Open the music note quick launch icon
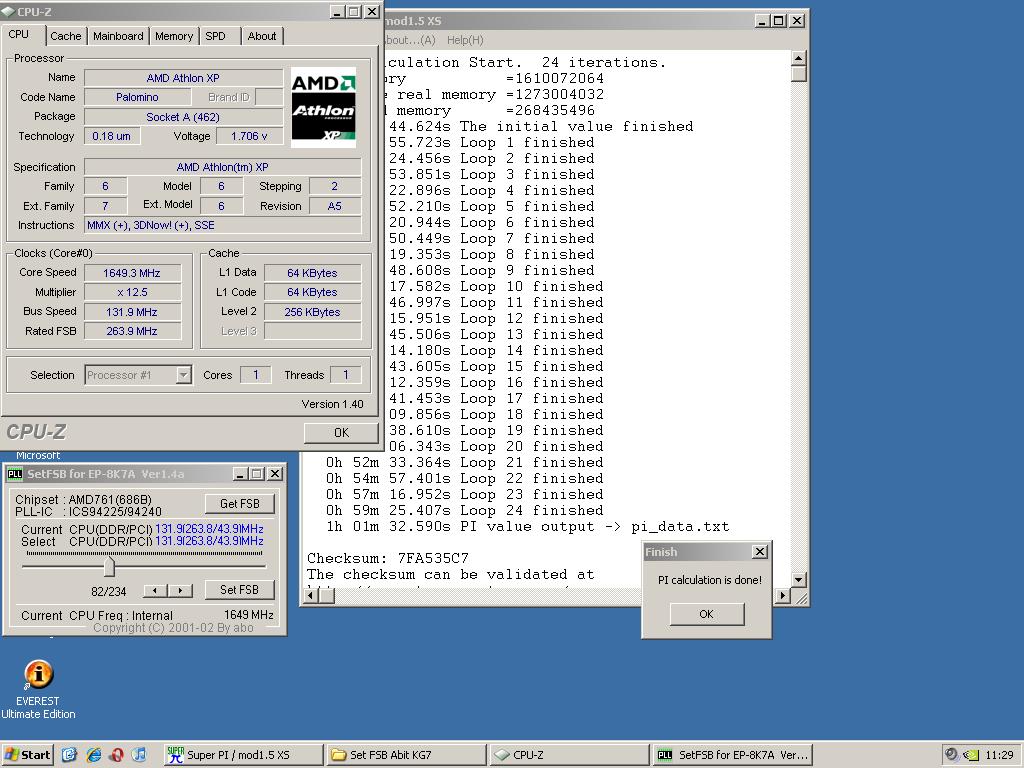Image resolution: width=1024 pixels, height=768 pixels. point(139,755)
